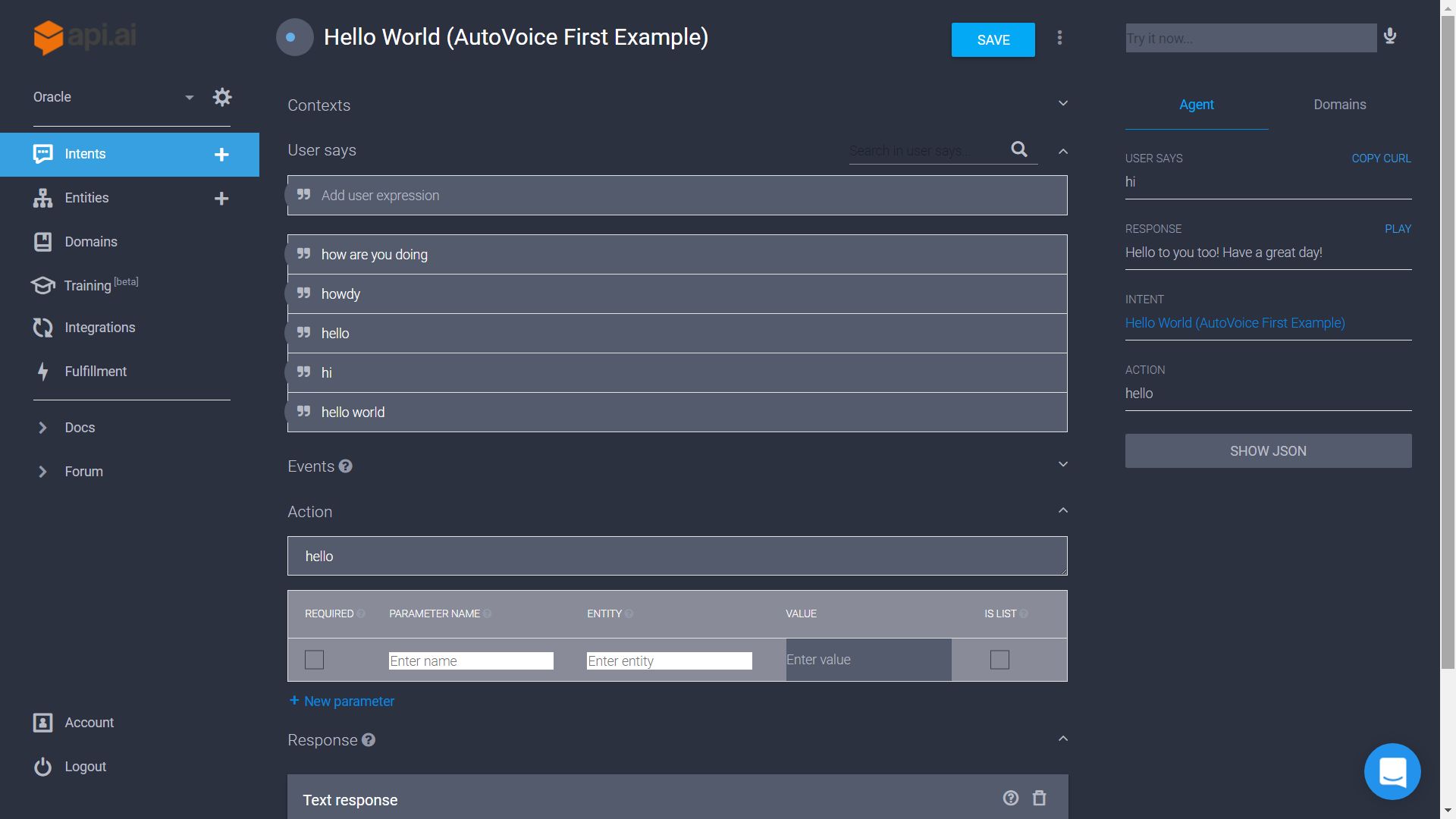This screenshot has height=819, width=1456.
Task: Open the three-dot more options menu
Action: click(x=1059, y=37)
